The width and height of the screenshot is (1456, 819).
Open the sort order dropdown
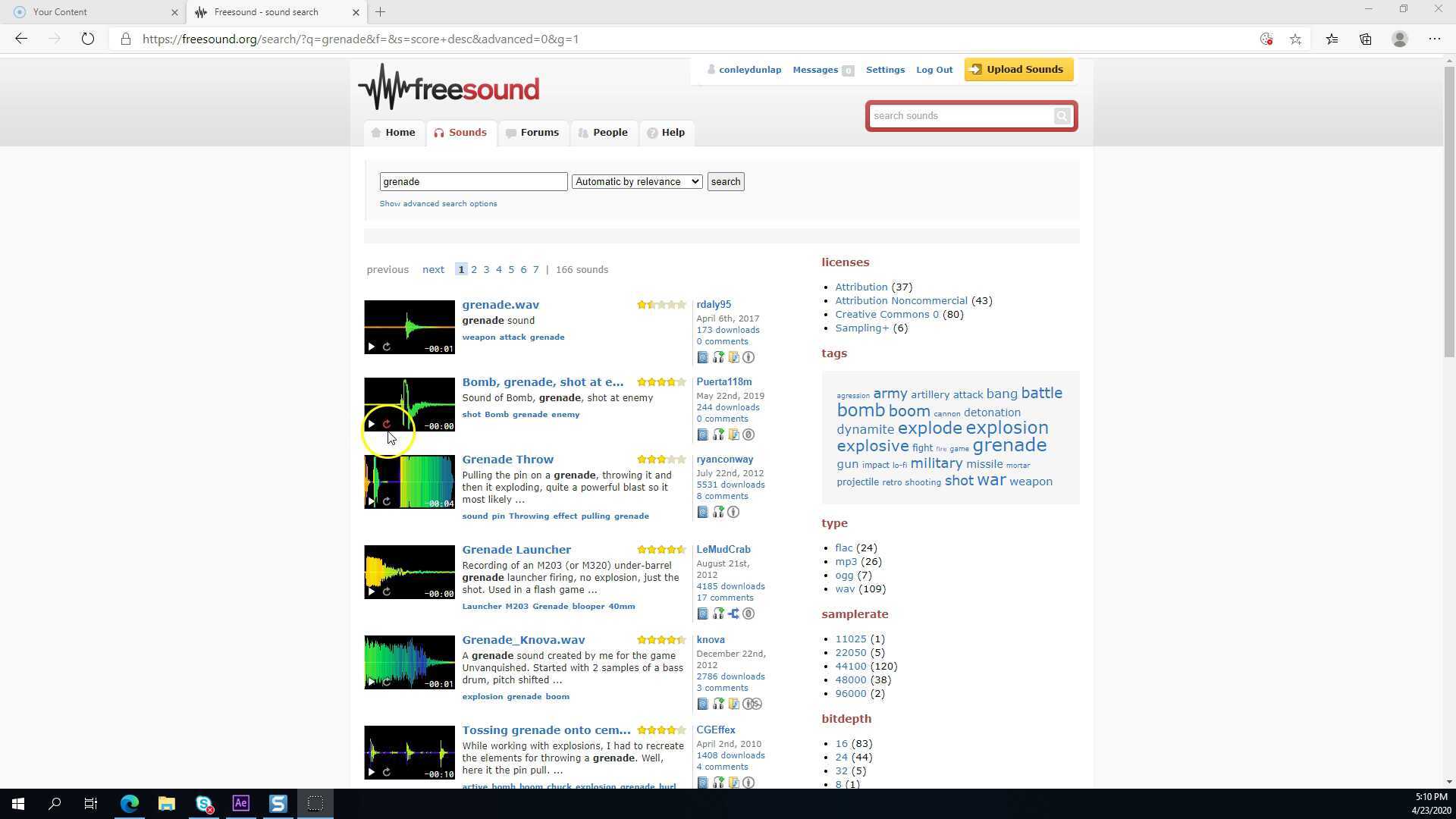(x=637, y=182)
